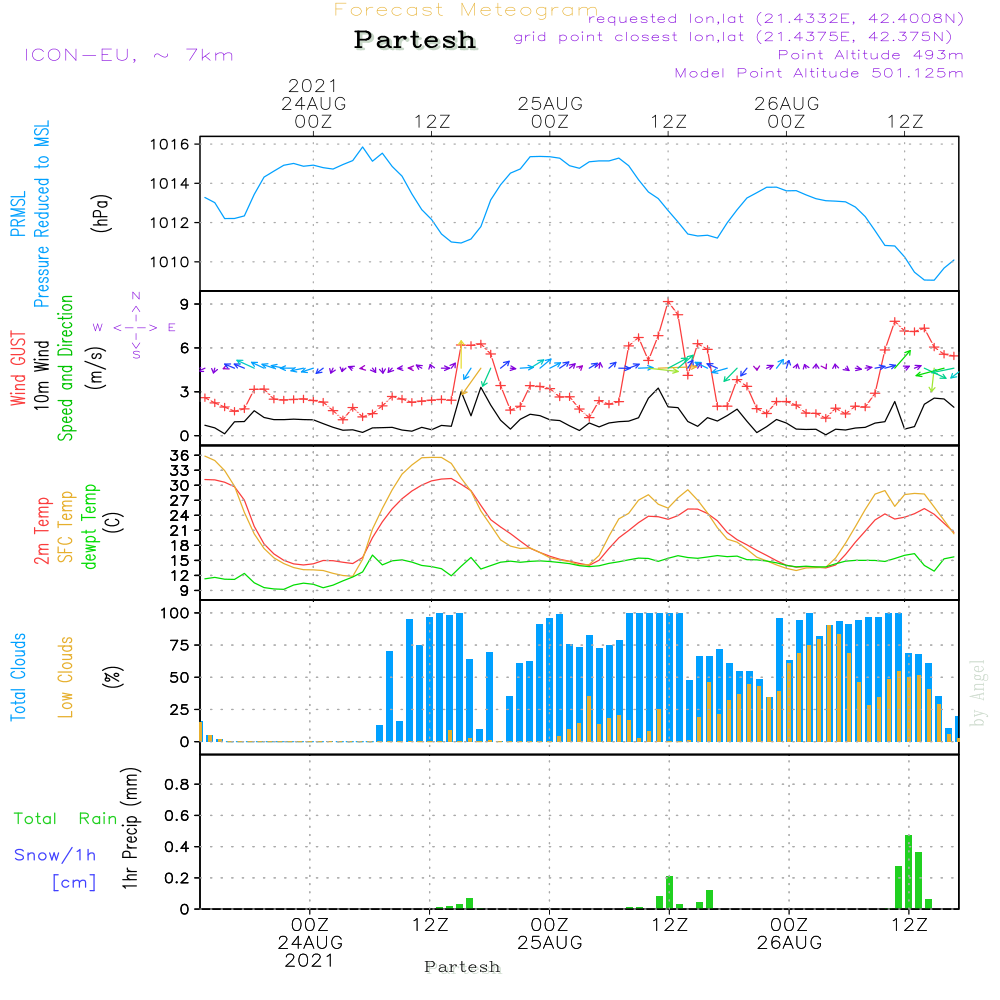Select bottom axis '00Z 25AUG' label
The height and width of the screenshot is (1000, 1000).
[x=550, y=934]
